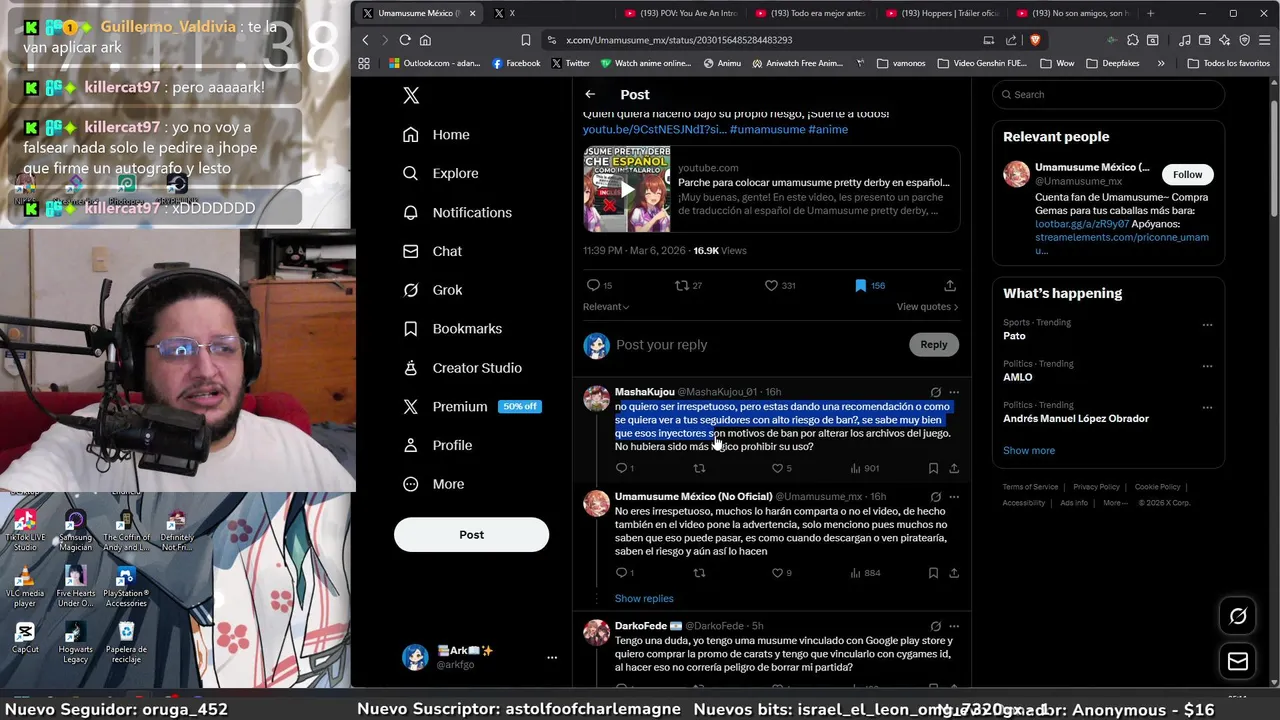Click the X Search box

tap(1108, 94)
